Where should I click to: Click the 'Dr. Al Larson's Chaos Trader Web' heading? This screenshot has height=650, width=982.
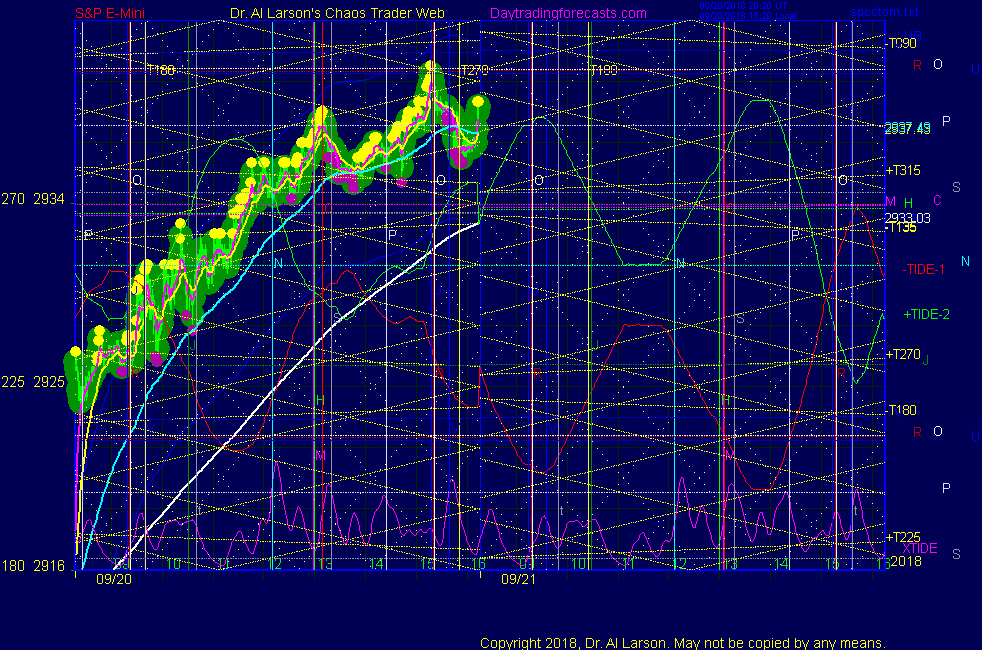(x=337, y=13)
